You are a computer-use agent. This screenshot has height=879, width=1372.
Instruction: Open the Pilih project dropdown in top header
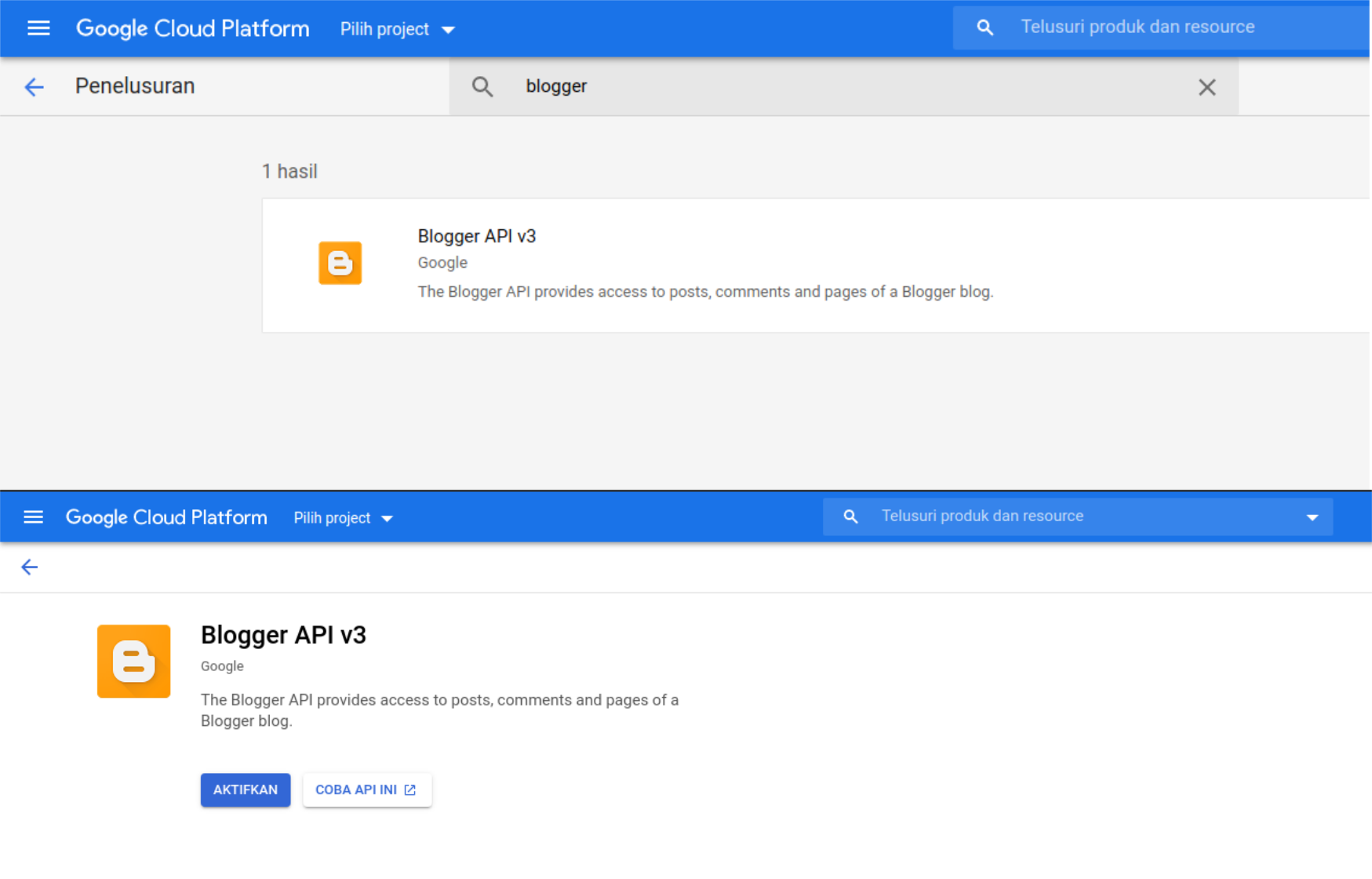397,29
